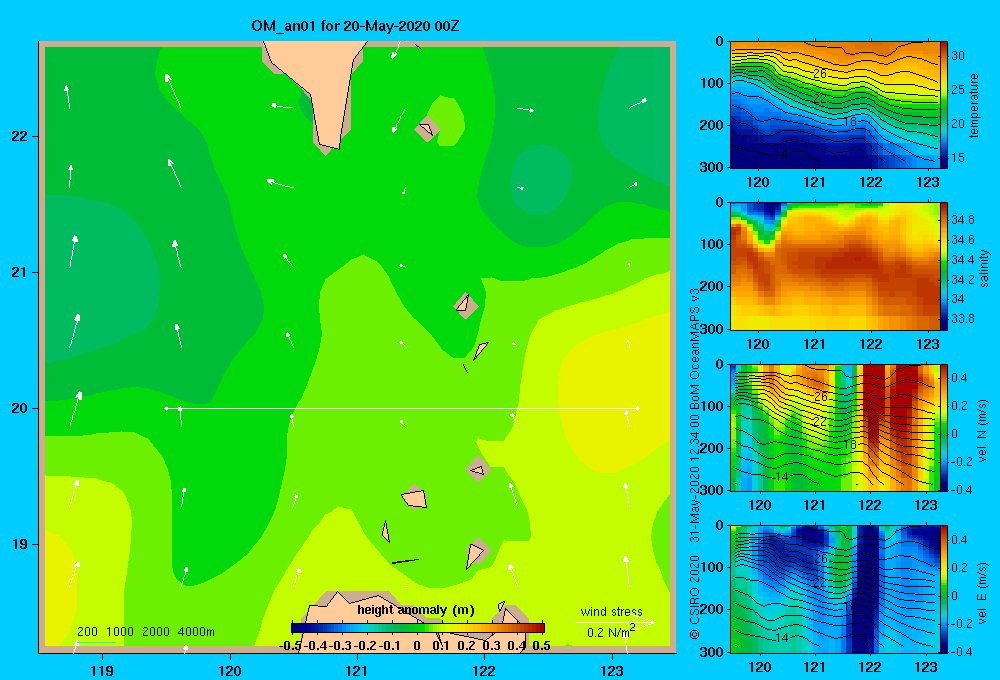The width and height of the screenshot is (1000, 680).
Task: Click latitude label 22 on main map axis
Action: 20,137
